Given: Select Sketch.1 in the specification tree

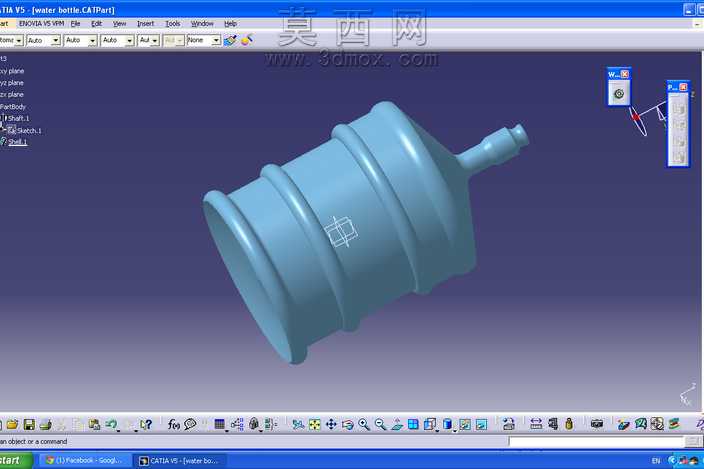Looking at the screenshot, I should tap(29, 131).
